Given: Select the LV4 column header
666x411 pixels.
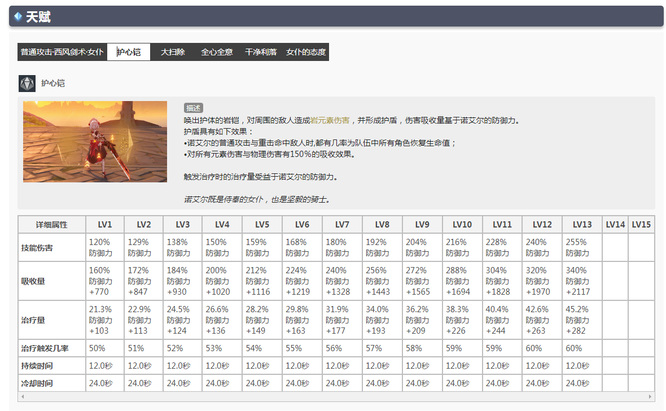Looking at the screenshot, I should click(222, 224).
